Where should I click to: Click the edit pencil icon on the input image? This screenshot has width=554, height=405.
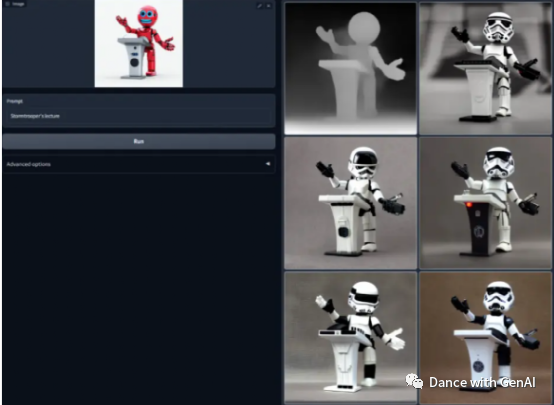tap(260, 6)
